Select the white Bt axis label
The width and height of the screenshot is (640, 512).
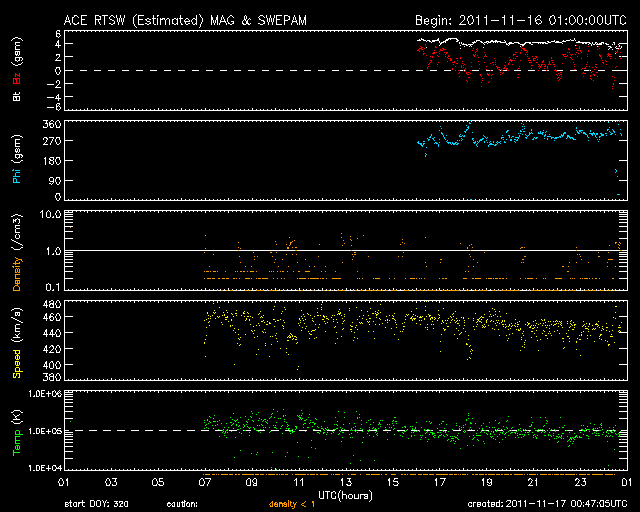pos(16,97)
